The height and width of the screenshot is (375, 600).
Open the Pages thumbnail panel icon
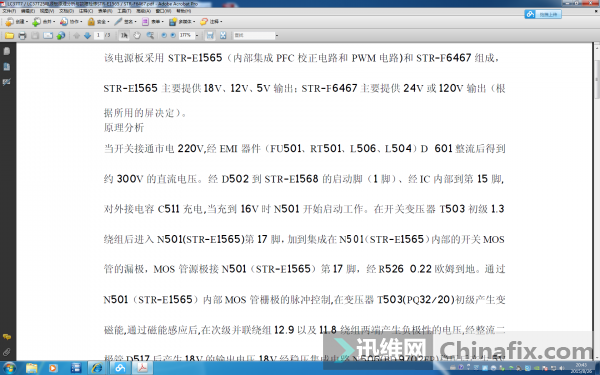pos(7,51)
